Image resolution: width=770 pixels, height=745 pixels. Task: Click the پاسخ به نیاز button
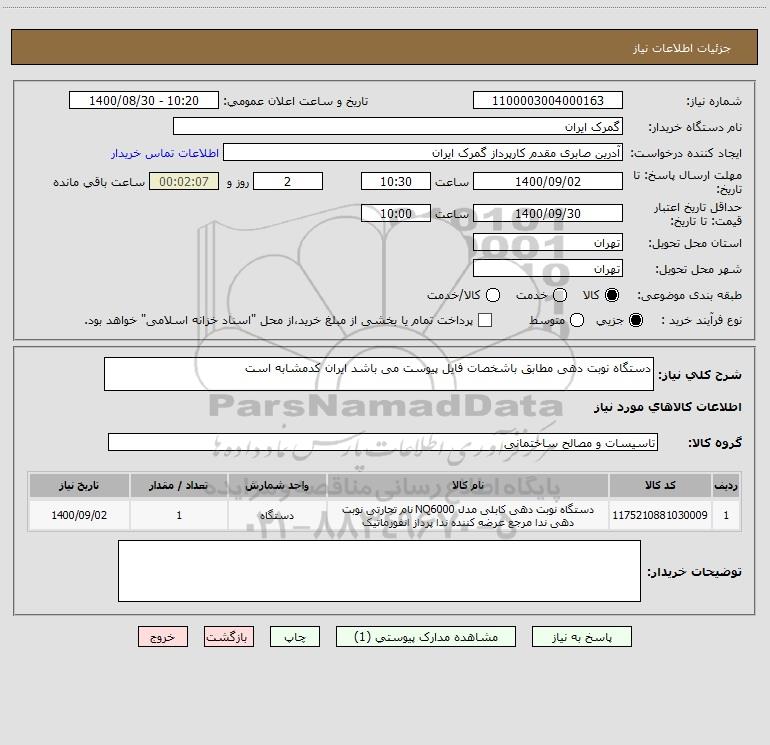(x=581, y=636)
